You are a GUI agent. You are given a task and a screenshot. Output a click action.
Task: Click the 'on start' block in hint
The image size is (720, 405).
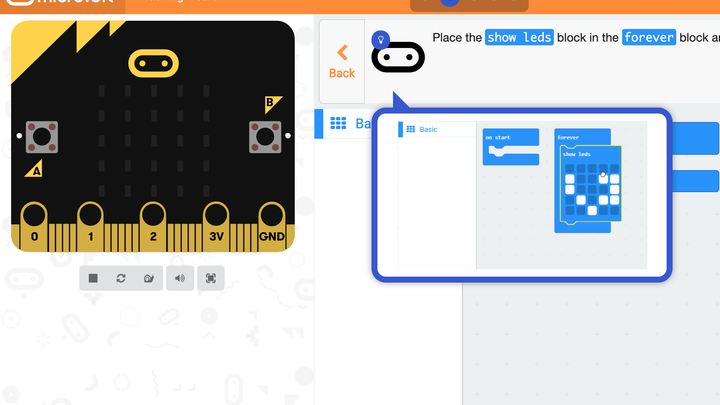coord(511,146)
